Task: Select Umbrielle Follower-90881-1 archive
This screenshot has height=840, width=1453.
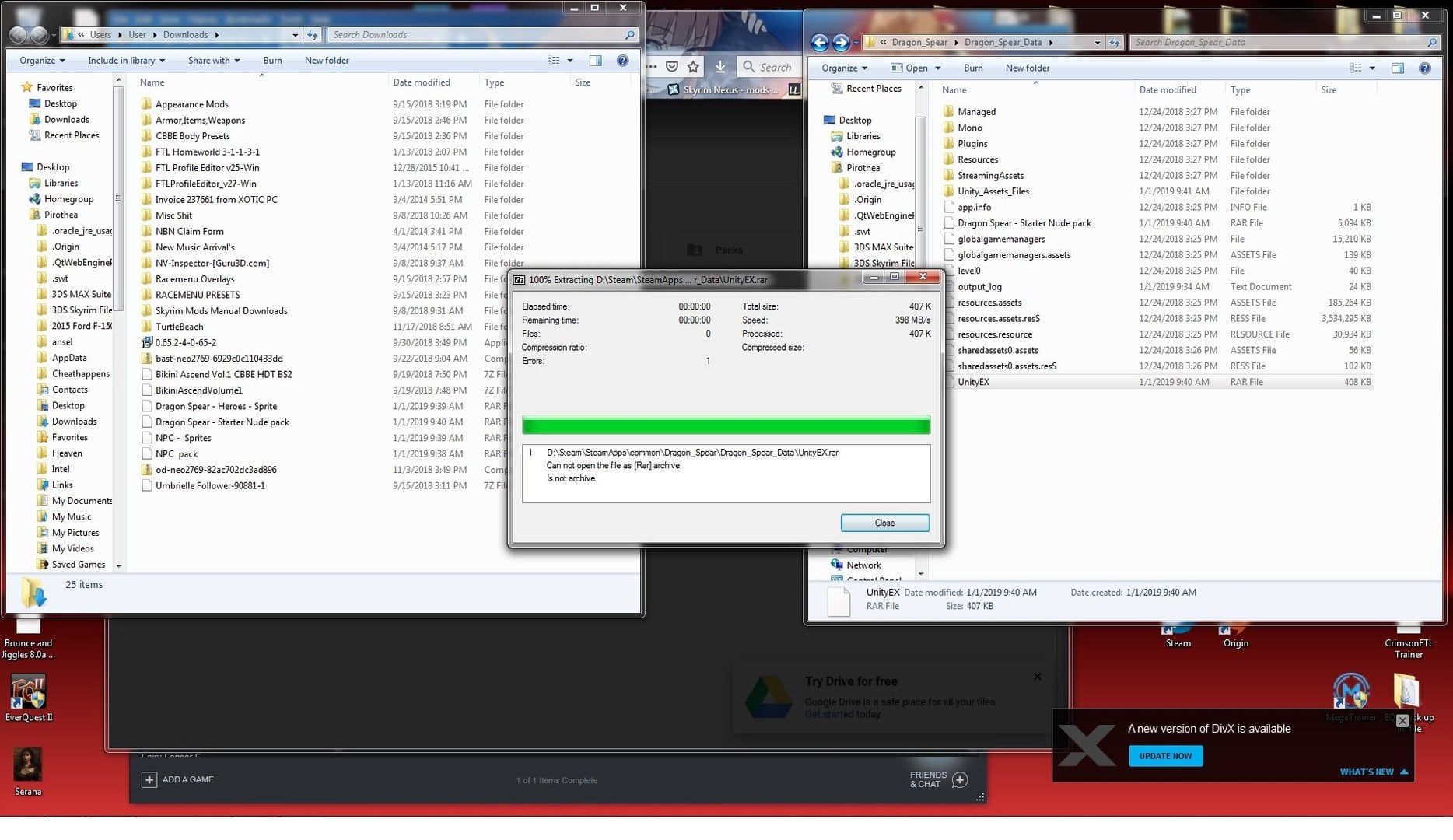Action: tap(210, 485)
